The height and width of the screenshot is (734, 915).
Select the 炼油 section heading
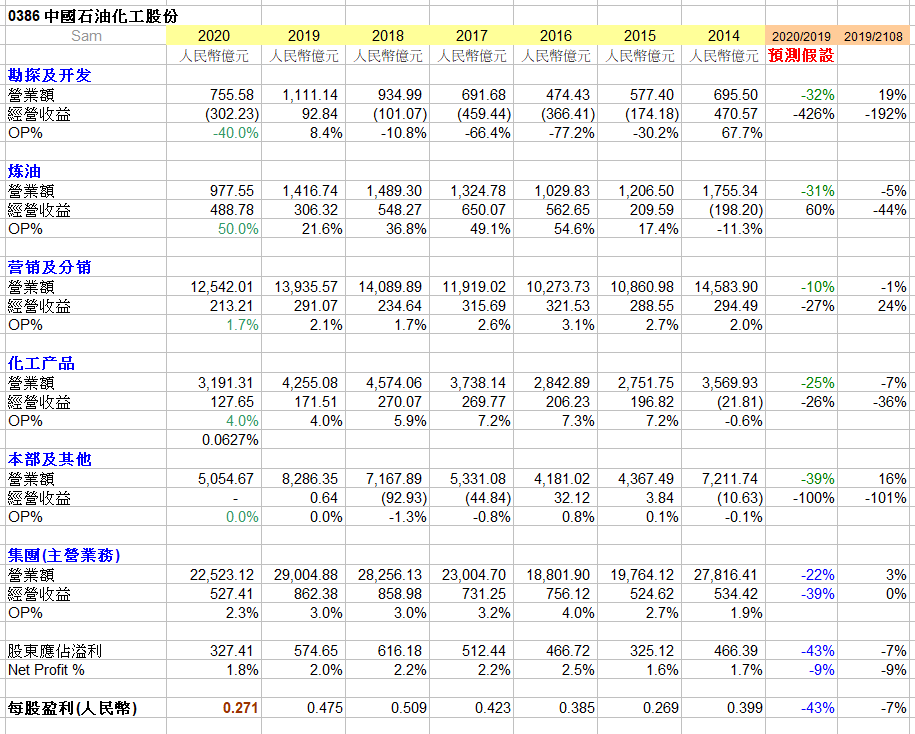point(25,172)
